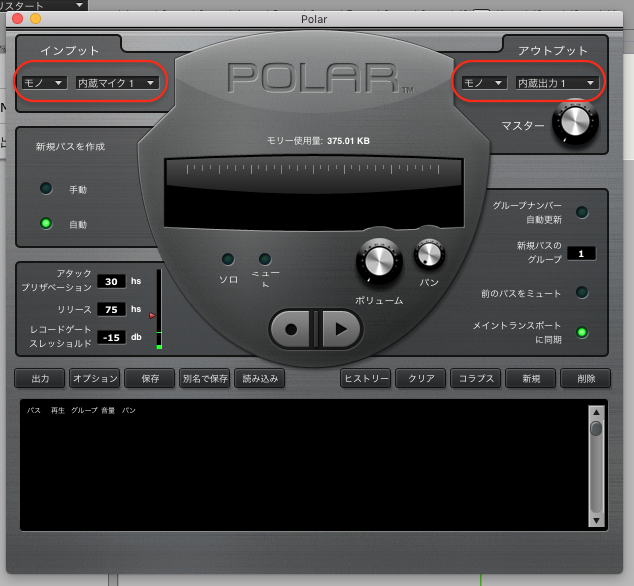The height and width of the screenshot is (586, 634).
Task: Click the pass list scroll down arrow
Action: pos(596,520)
